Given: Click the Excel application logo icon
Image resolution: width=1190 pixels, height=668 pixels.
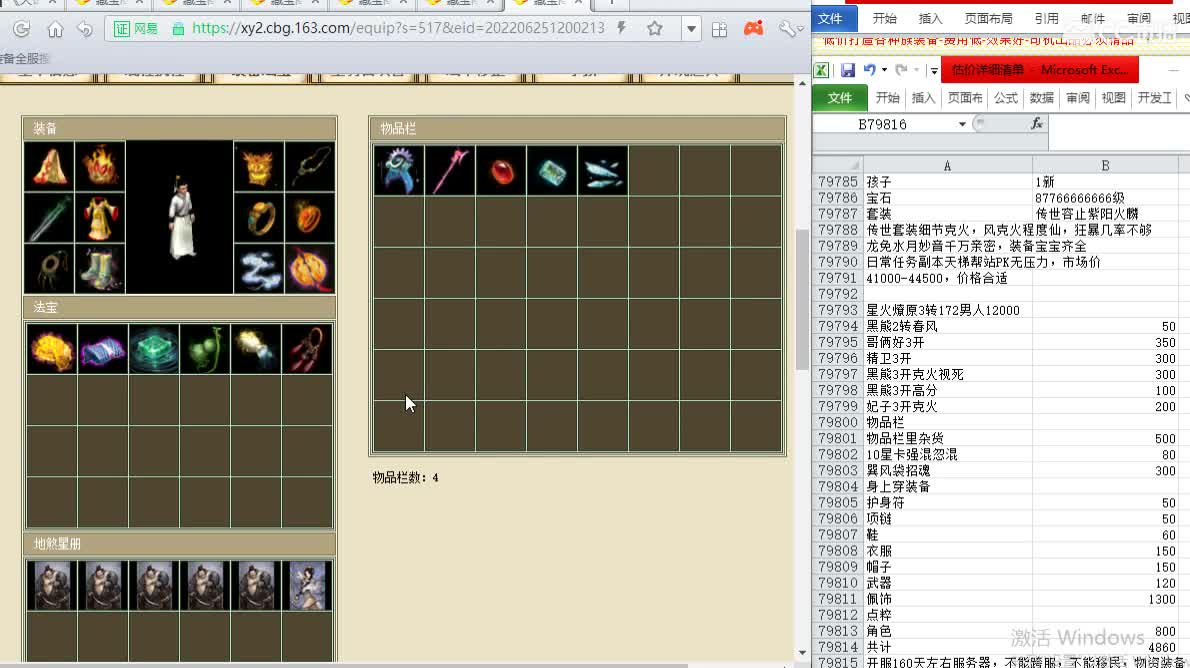Looking at the screenshot, I should [x=821, y=70].
